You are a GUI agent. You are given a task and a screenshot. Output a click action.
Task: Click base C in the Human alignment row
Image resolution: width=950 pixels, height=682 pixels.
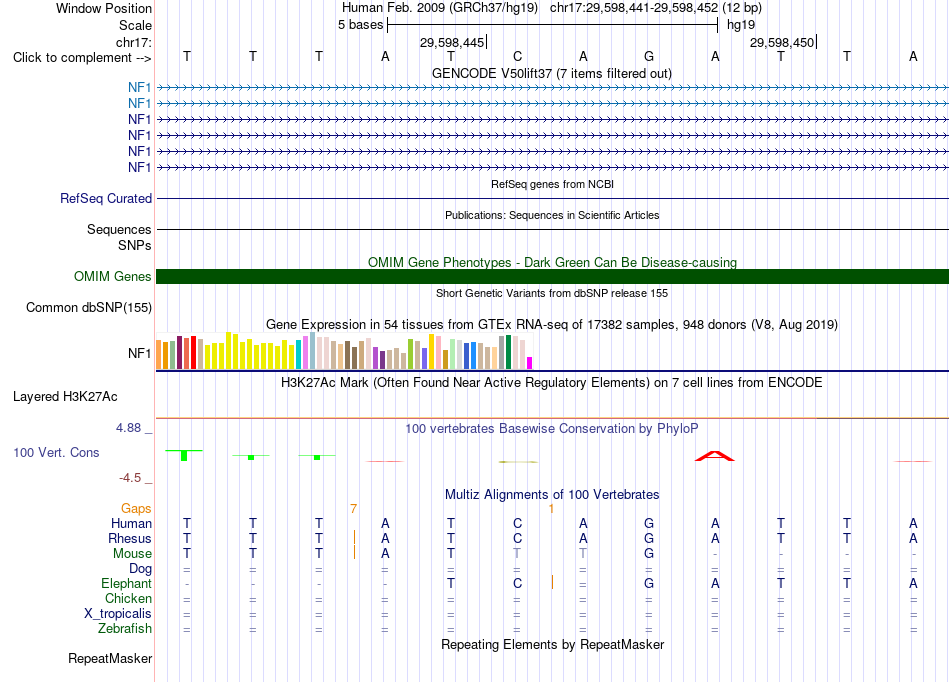(x=517, y=523)
